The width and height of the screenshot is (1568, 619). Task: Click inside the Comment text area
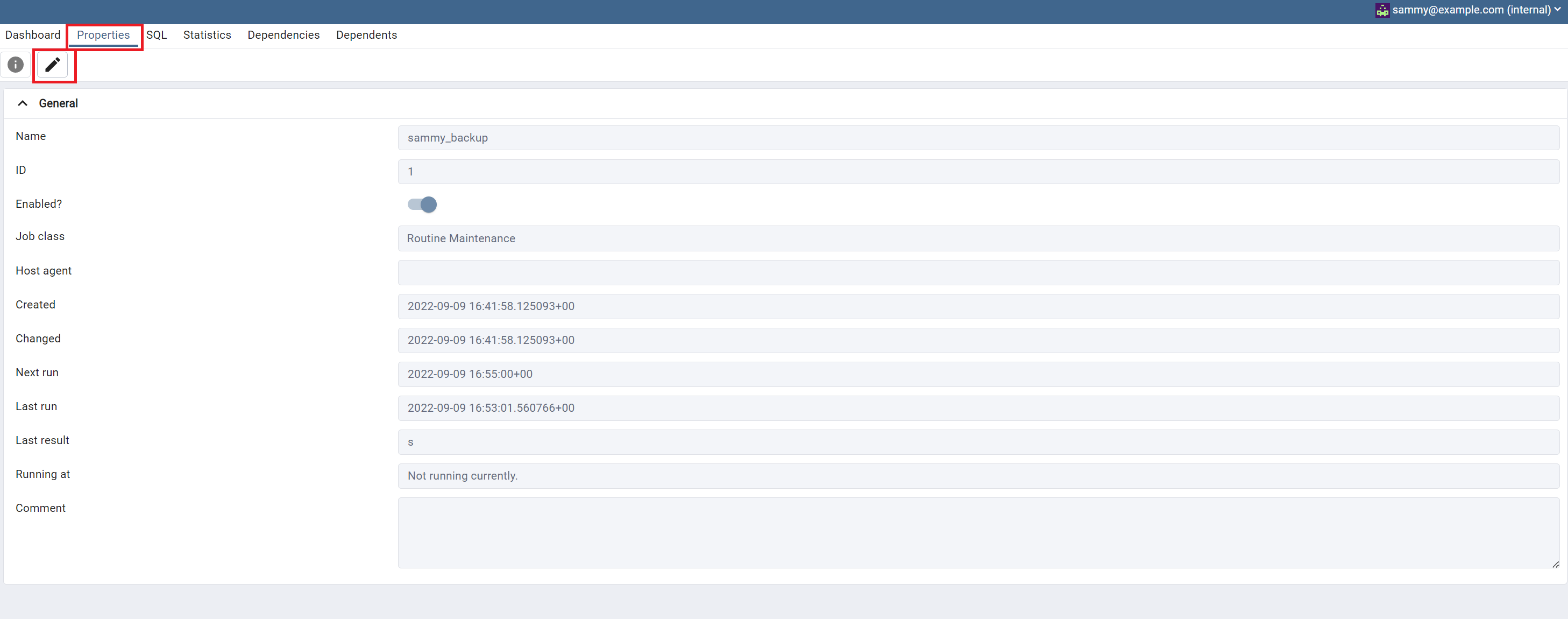point(978,533)
